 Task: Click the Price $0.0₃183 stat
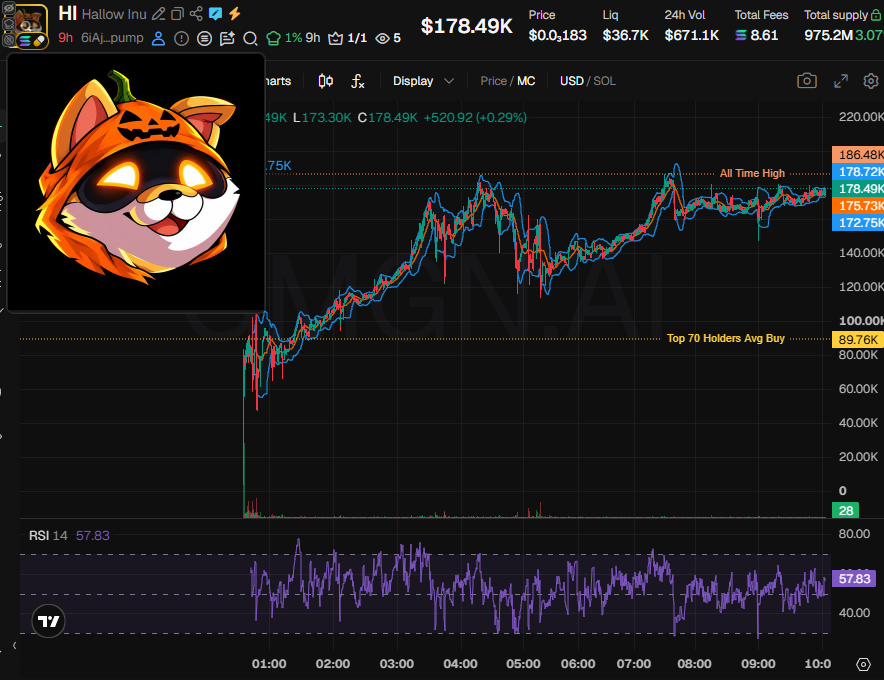(x=558, y=26)
